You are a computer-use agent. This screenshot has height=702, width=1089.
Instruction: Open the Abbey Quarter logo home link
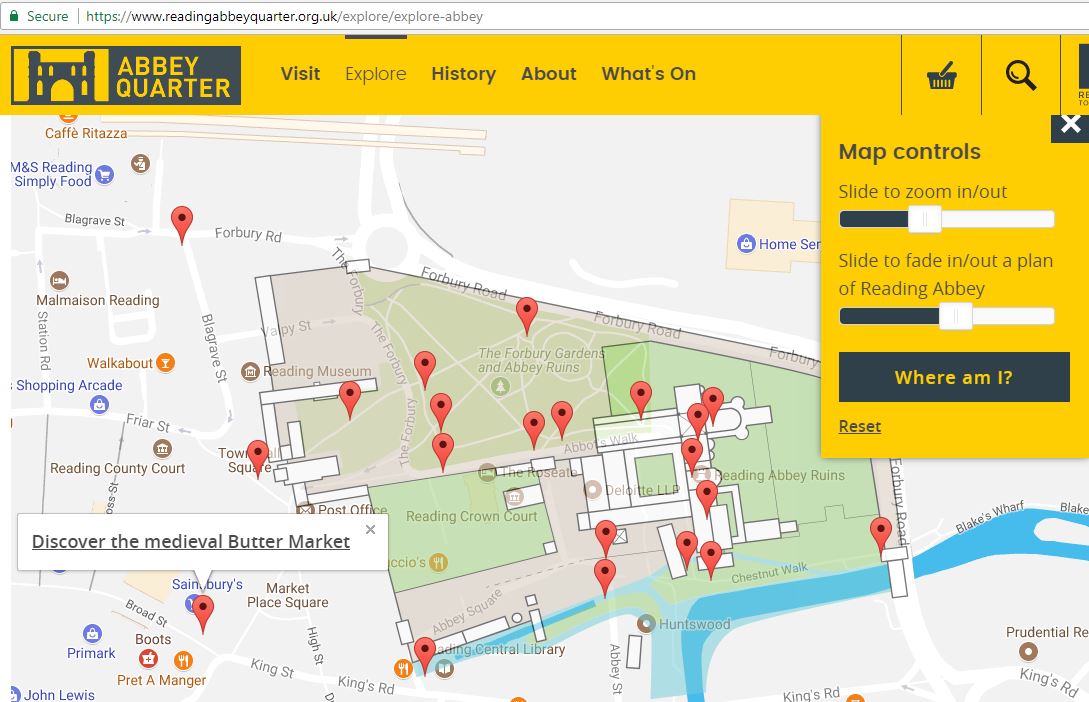coord(126,75)
